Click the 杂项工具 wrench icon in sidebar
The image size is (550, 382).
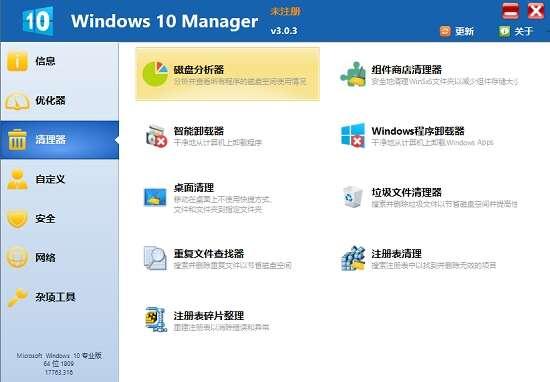(17, 297)
